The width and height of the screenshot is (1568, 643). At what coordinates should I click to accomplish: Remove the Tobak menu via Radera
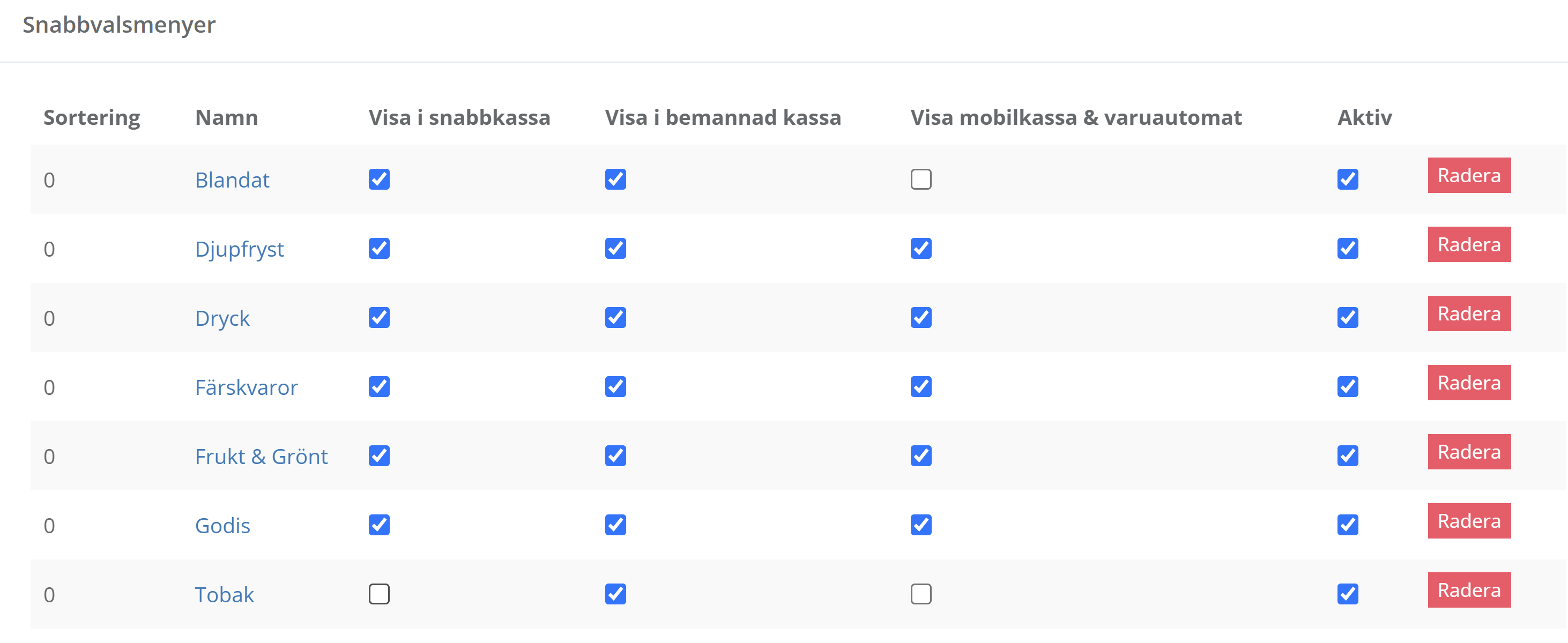tap(1469, 590)
